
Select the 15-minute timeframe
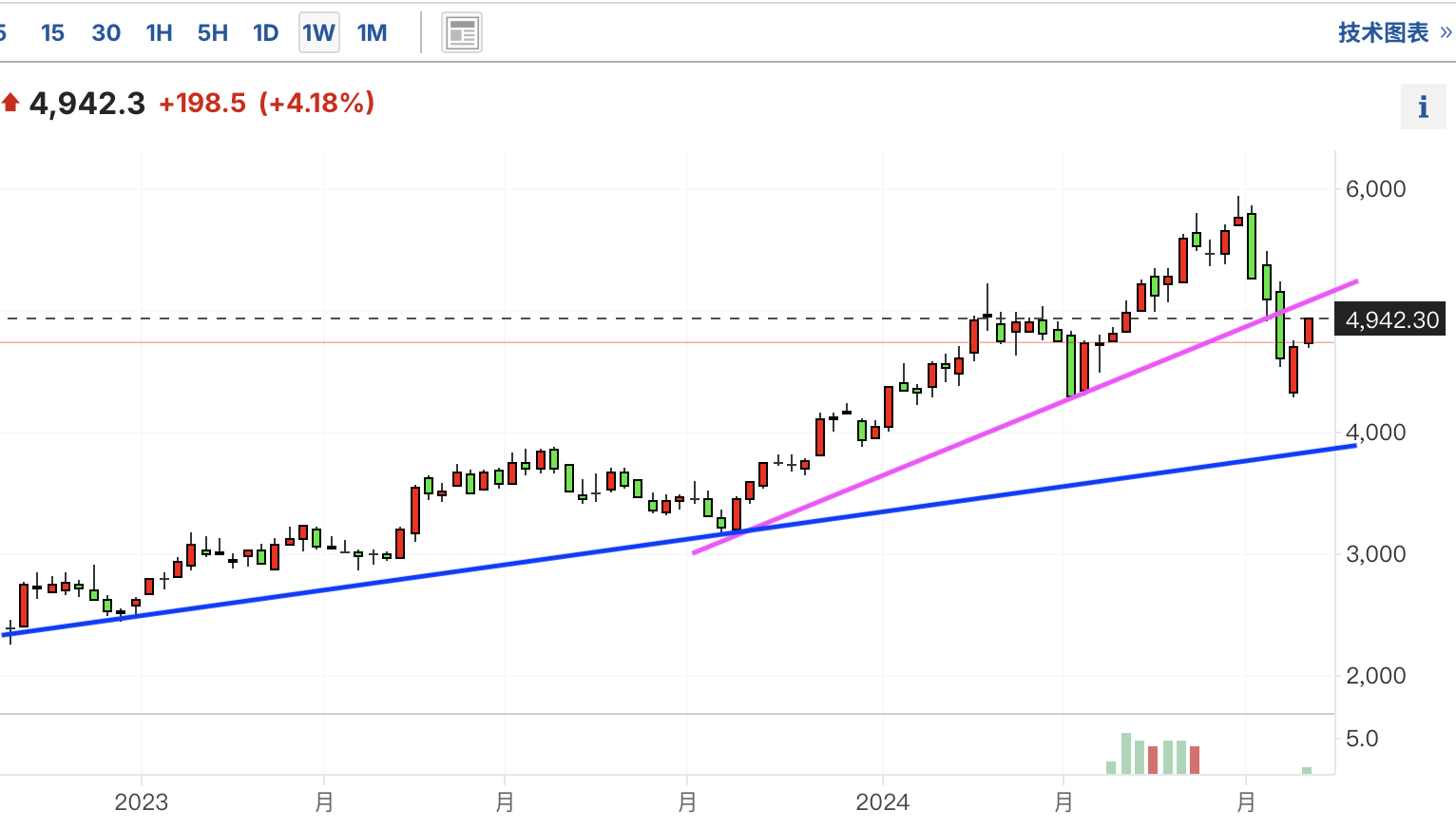coord(52,33)
